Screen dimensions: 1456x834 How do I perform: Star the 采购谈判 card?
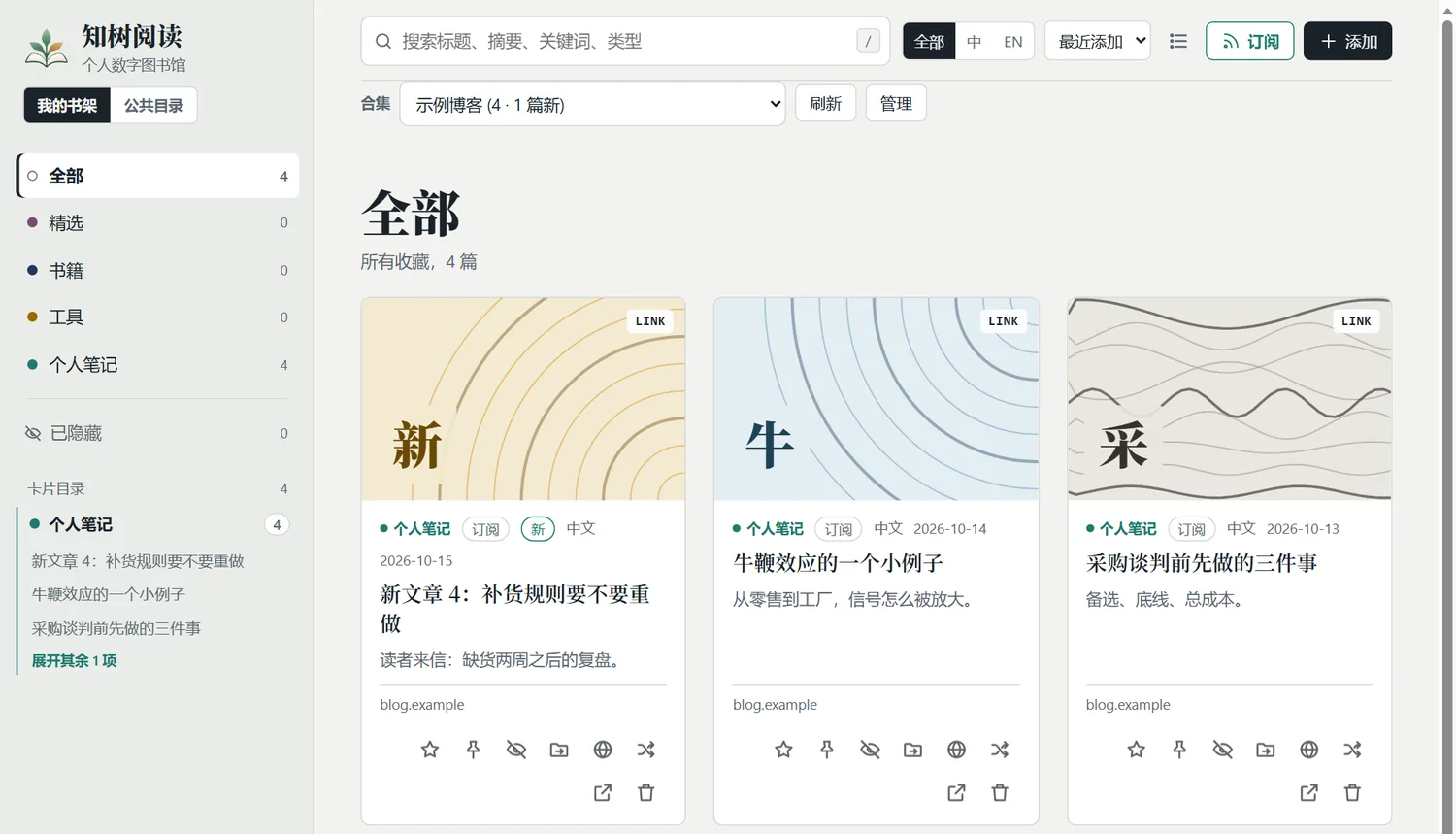(1137, 750)
